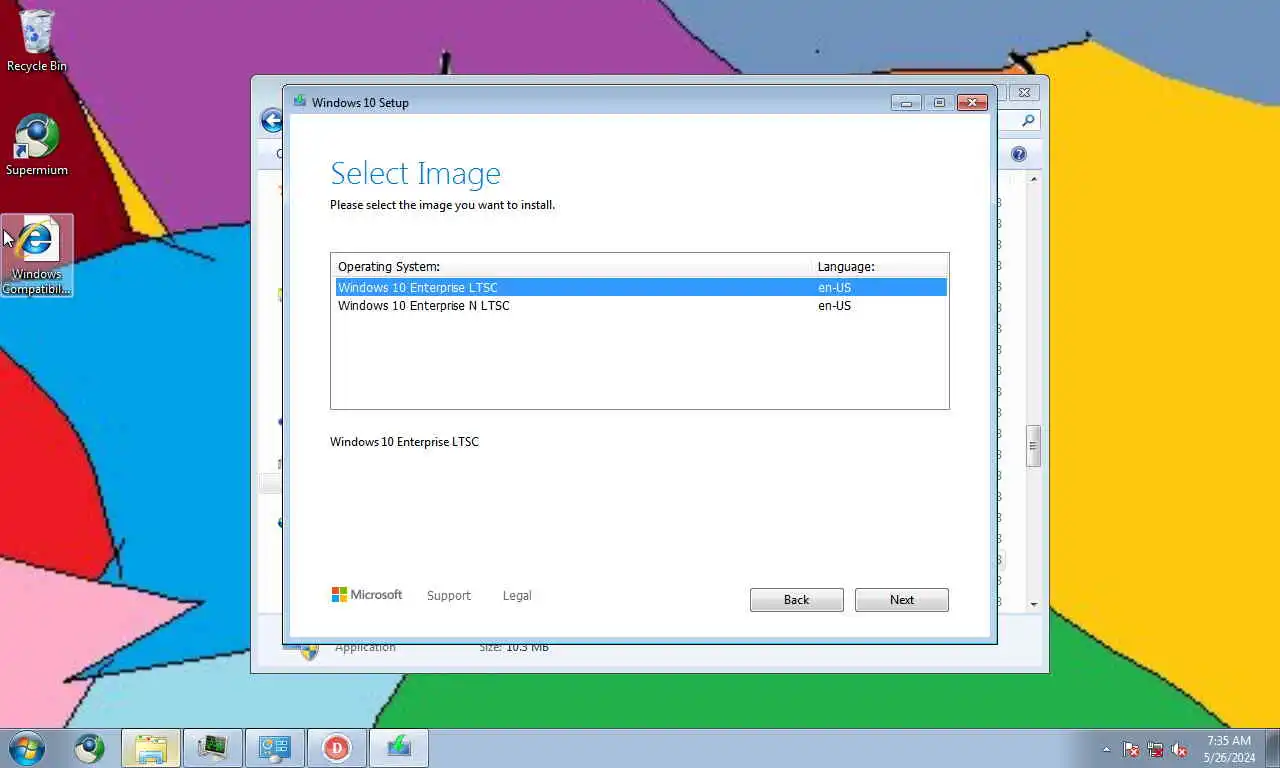Click the Action Center flag tray icon
The width and height of the screenshot is (1280, 768).
coord(1131,749)
